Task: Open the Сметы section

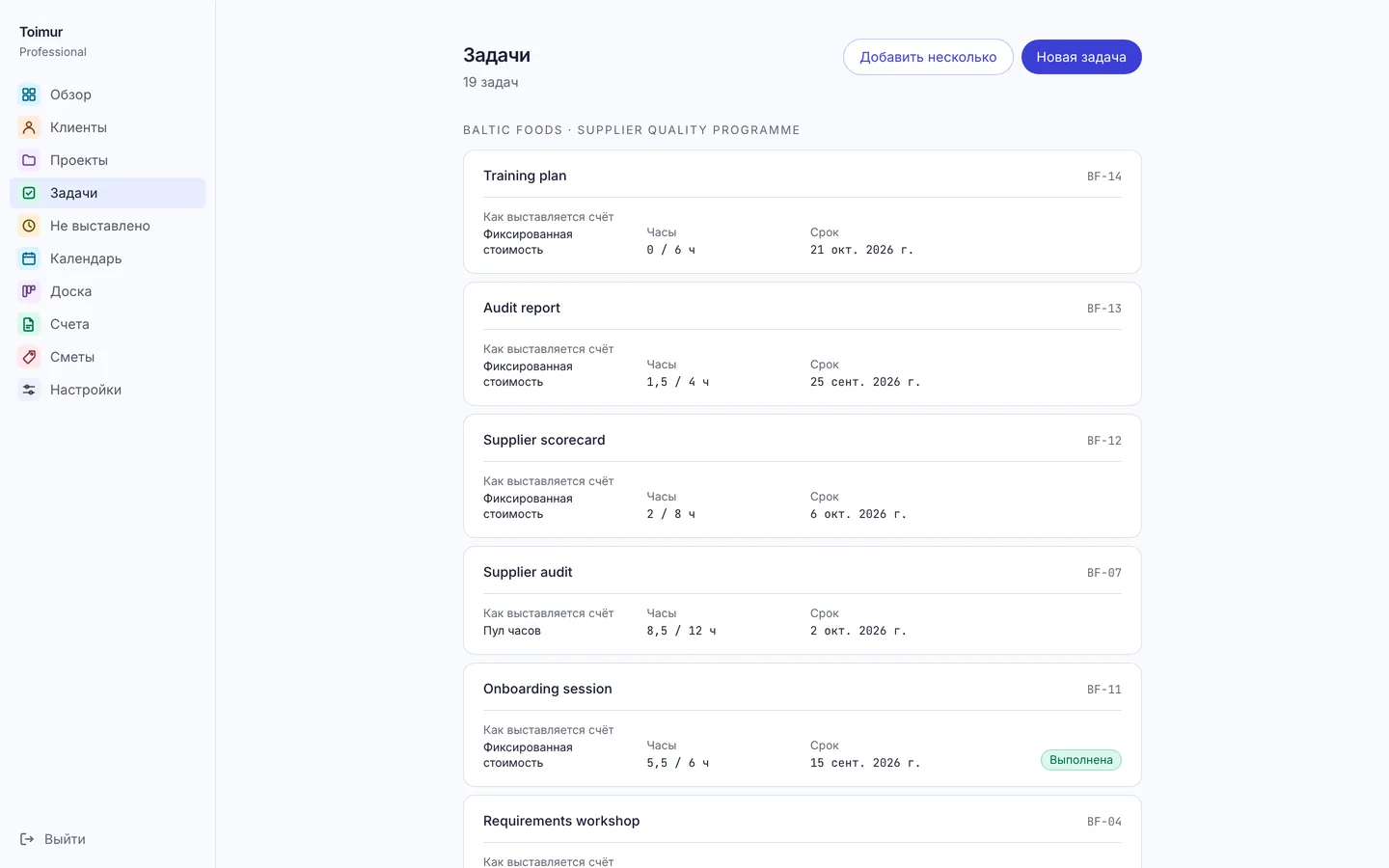Action: [x=108, y=357]
